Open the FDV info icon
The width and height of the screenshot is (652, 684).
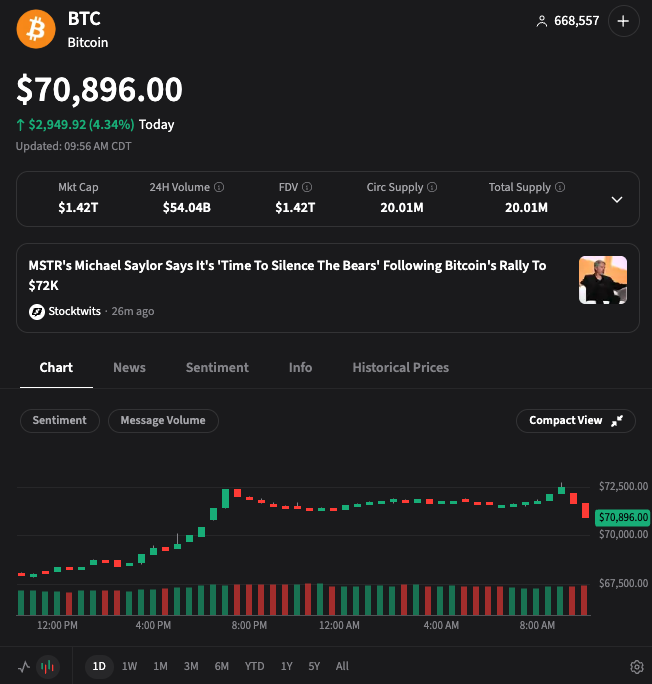point(307,187)
